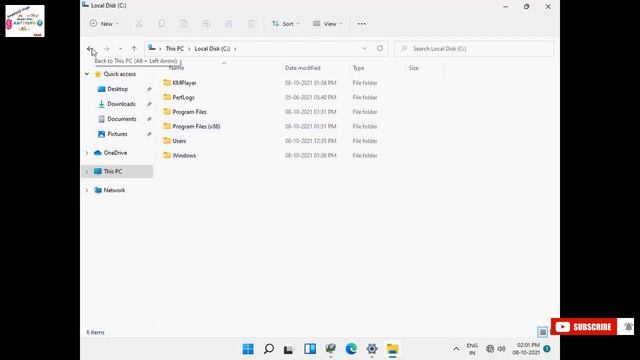Open Pictures in Quick access
The width and height of the screenshot is (640, 360).
[117, 134]
